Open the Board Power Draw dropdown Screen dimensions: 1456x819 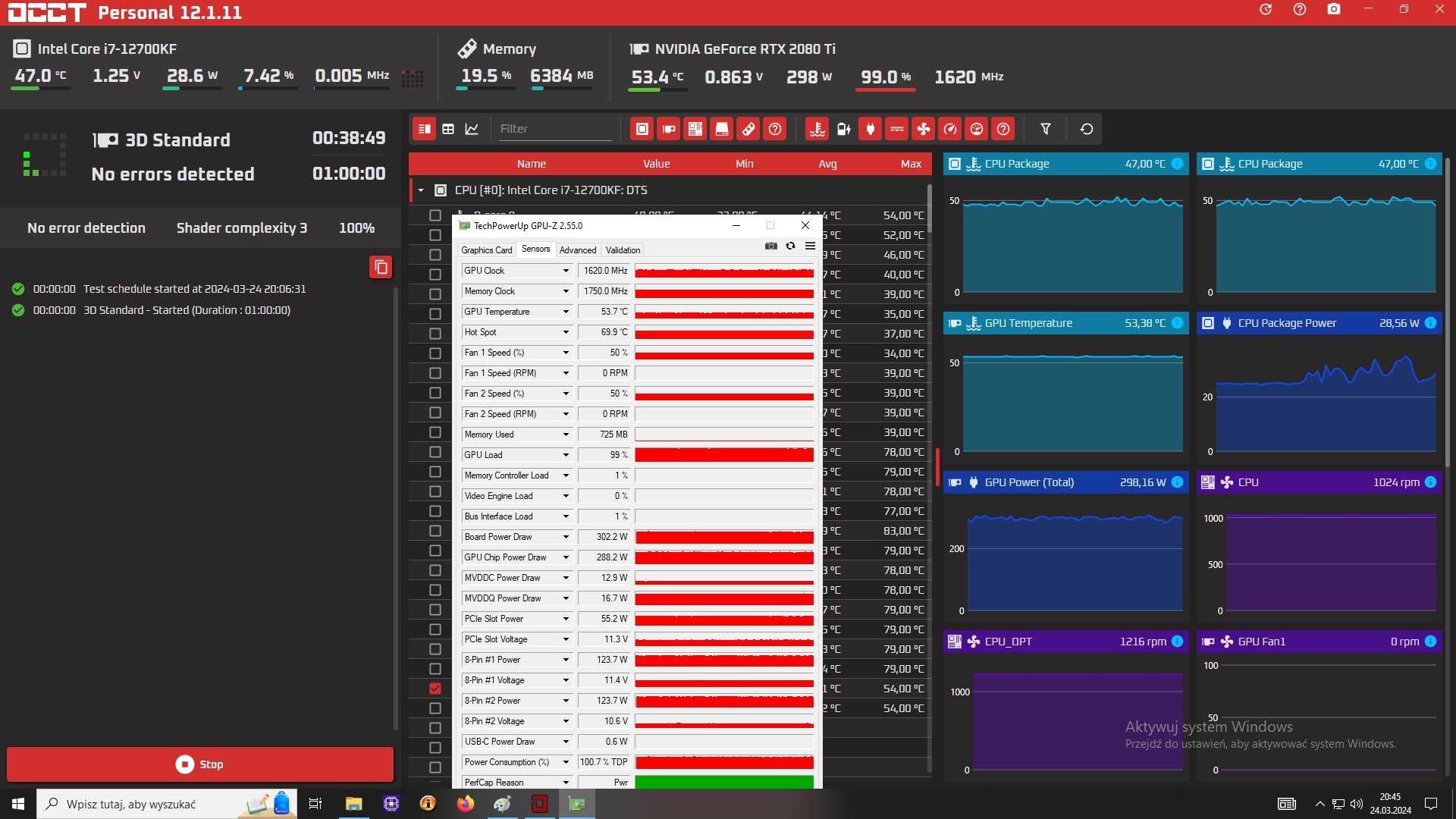click(566, 537)
